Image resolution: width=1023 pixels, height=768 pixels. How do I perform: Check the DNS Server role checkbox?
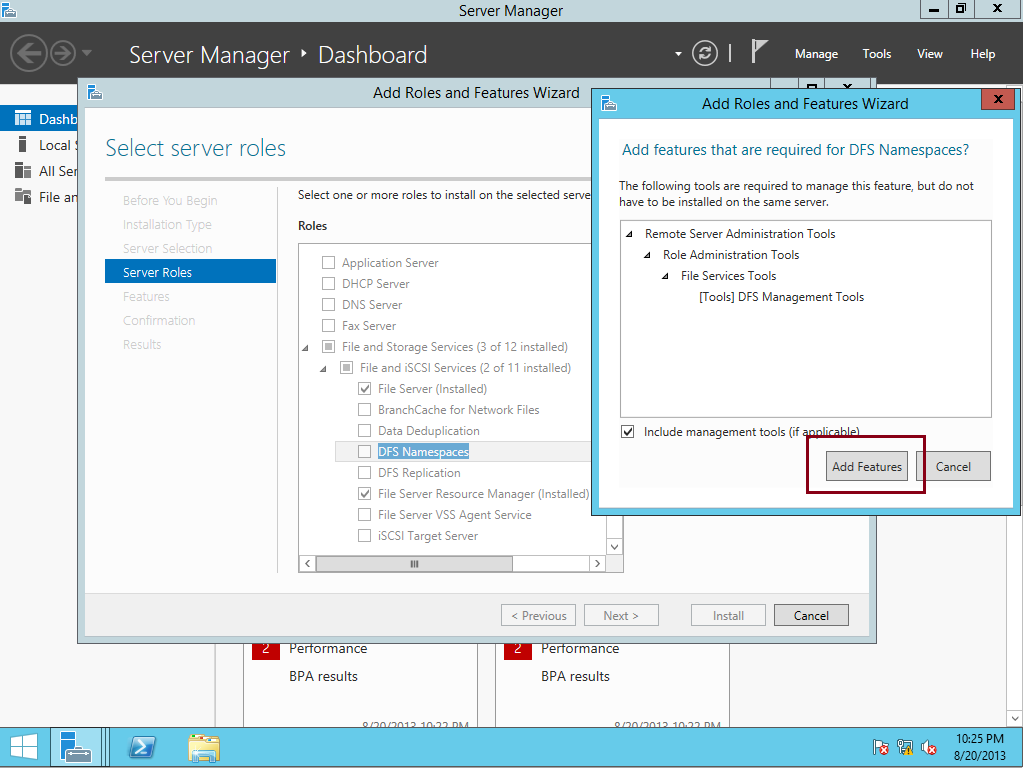328,304
